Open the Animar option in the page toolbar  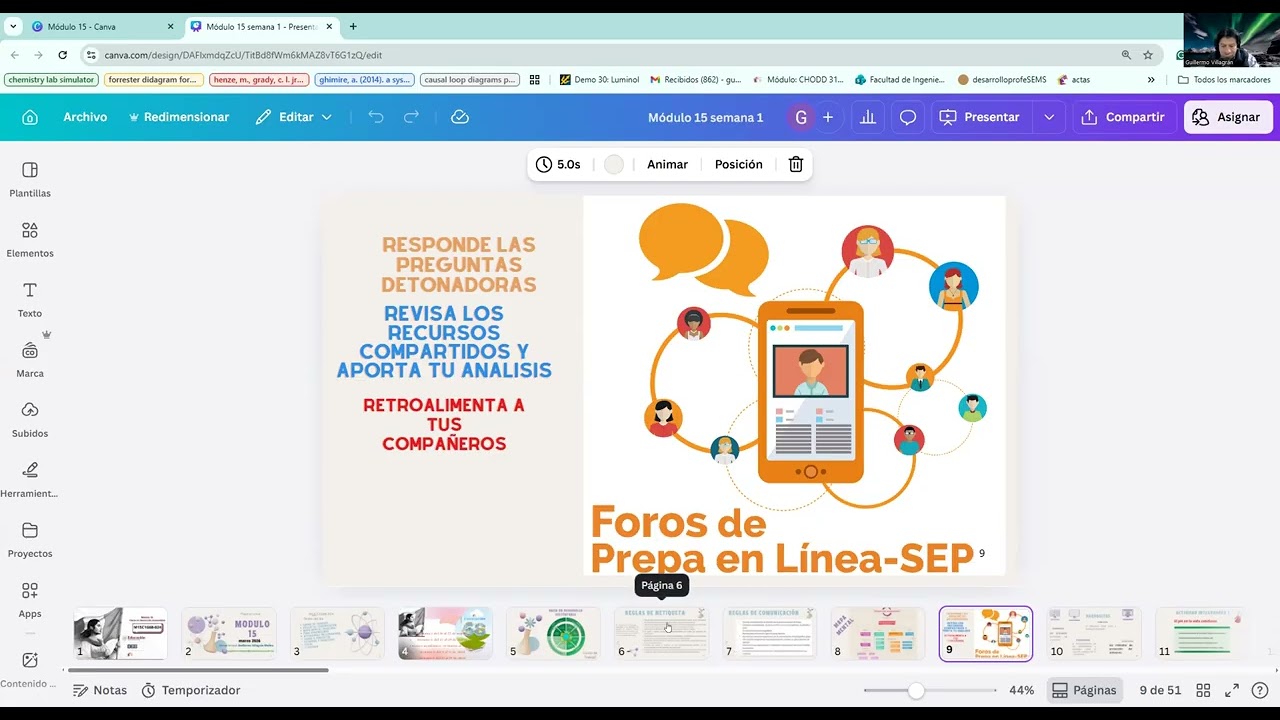(x=667, y=164)
